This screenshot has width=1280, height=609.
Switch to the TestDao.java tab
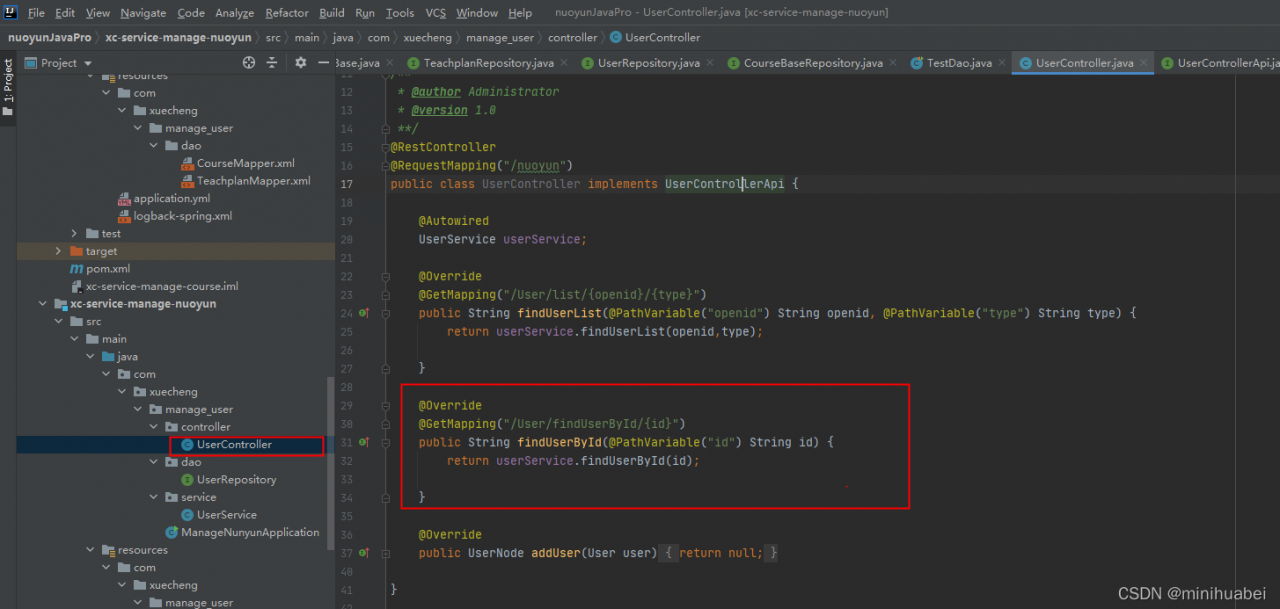(x=959, y=63)
